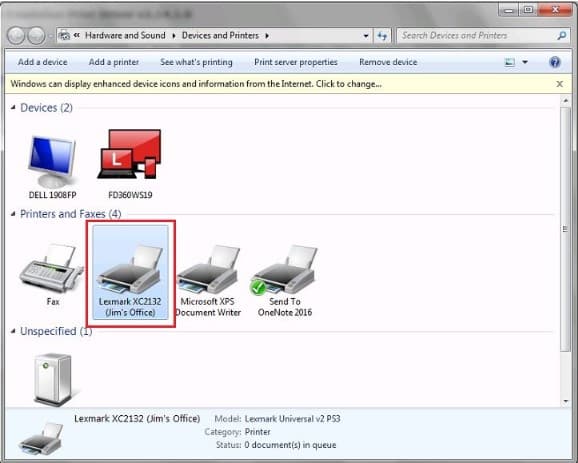Collapse the Devices (2) group
Viewport: 578px width, 463px height.
point(14,108)
